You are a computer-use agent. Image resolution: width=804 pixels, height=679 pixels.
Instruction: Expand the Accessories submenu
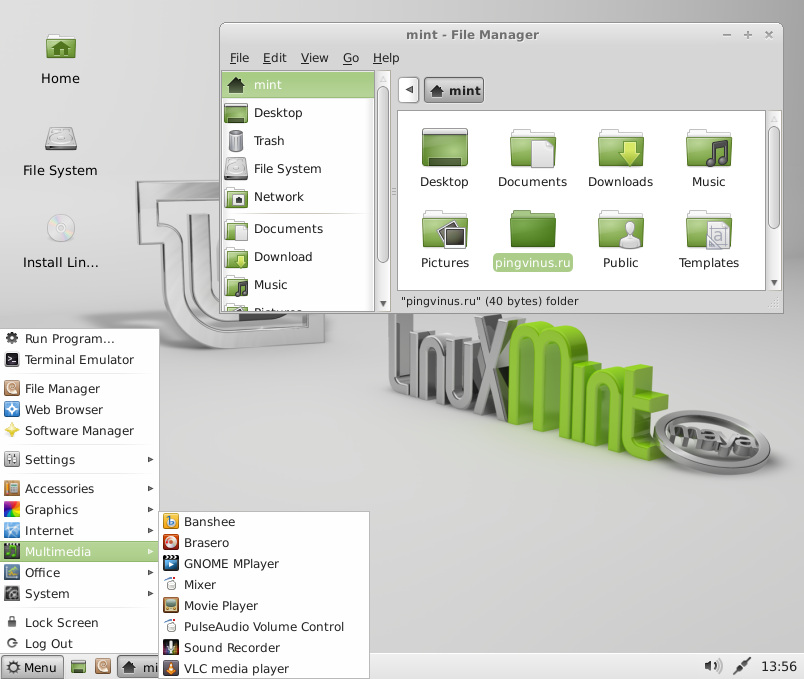(x=79, y=489)
